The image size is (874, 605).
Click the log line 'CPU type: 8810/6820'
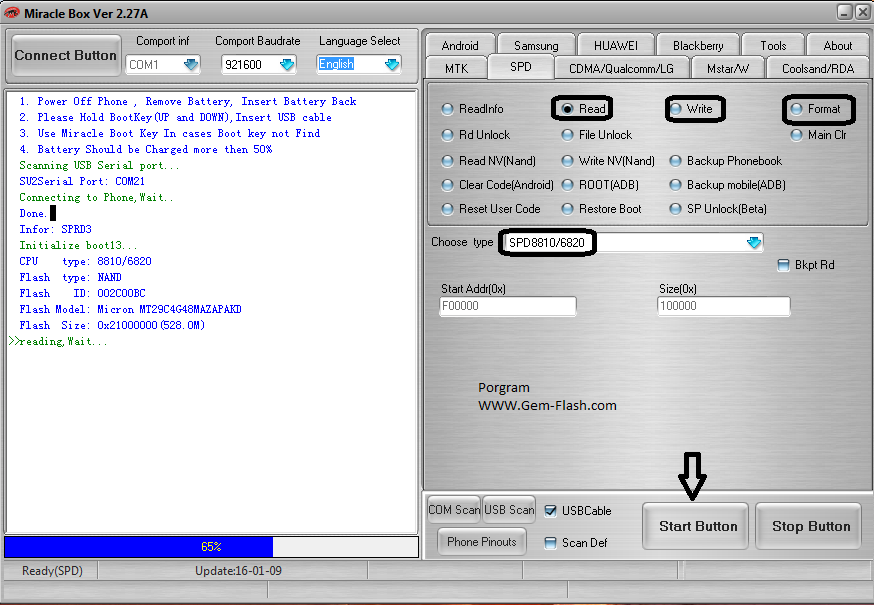click(x=85, y=262)
